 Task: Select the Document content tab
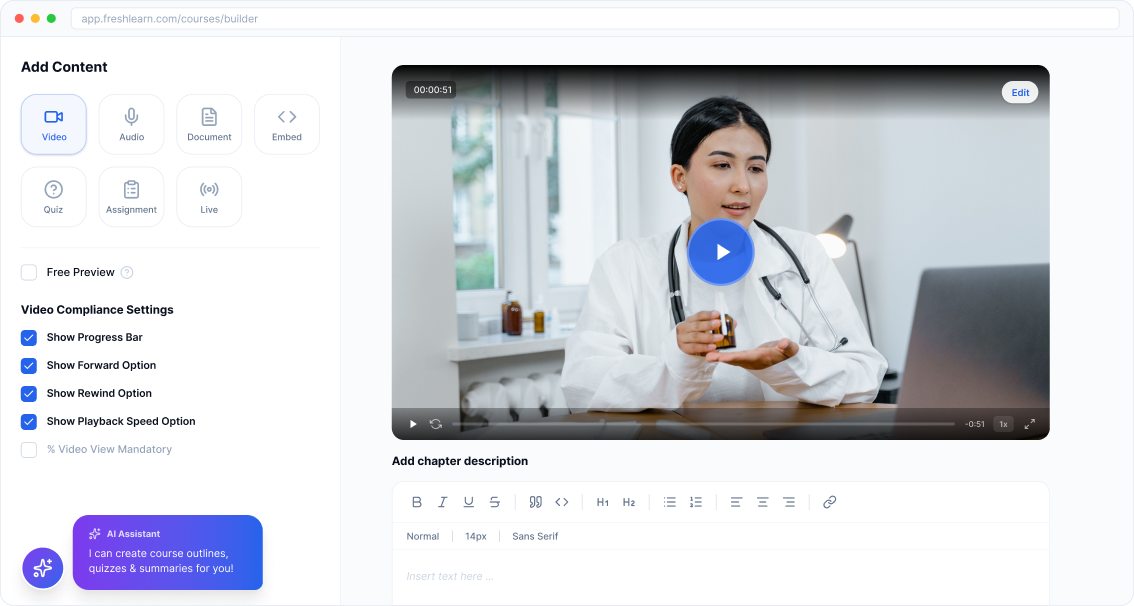(209, 124)
